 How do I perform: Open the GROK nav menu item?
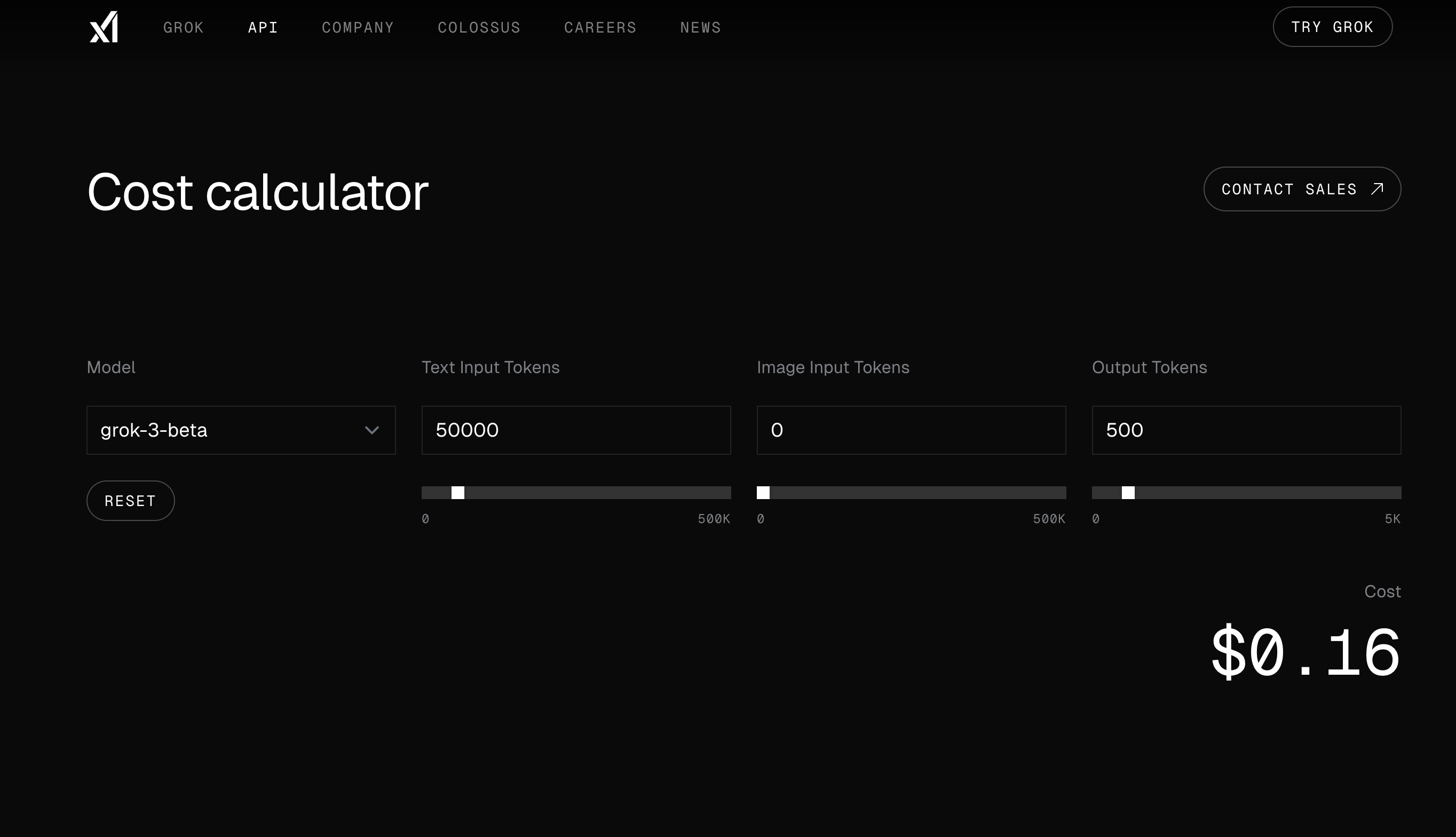[183, 28]
